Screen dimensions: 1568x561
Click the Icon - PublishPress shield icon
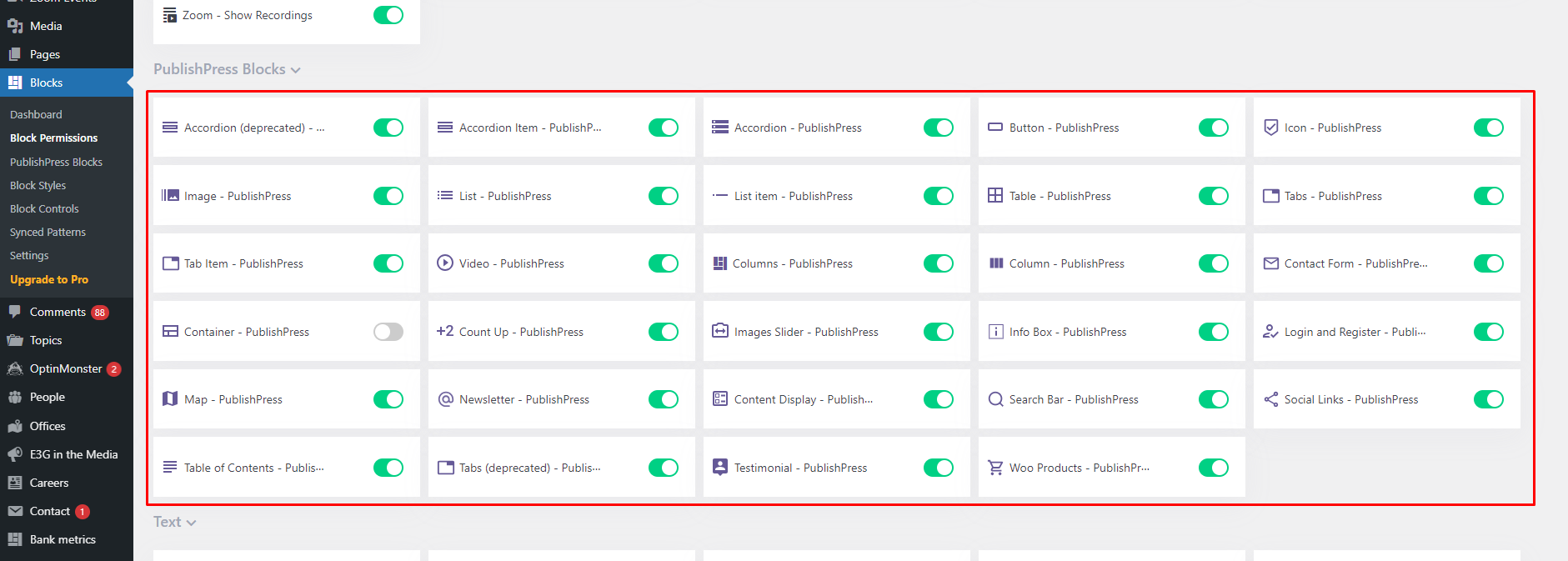click(x=1270, y=128)
